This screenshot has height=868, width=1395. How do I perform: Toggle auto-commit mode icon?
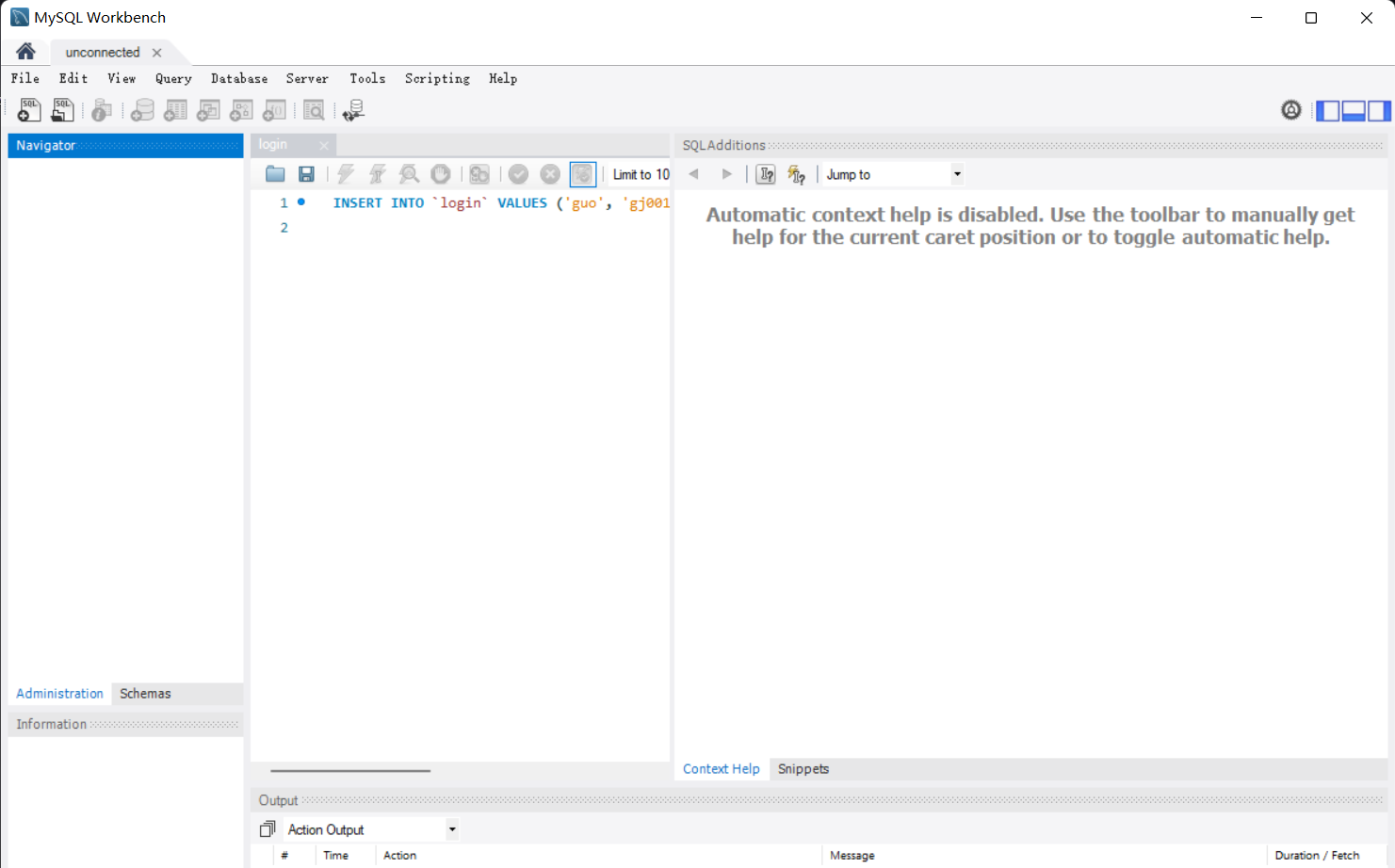(583, 174)
